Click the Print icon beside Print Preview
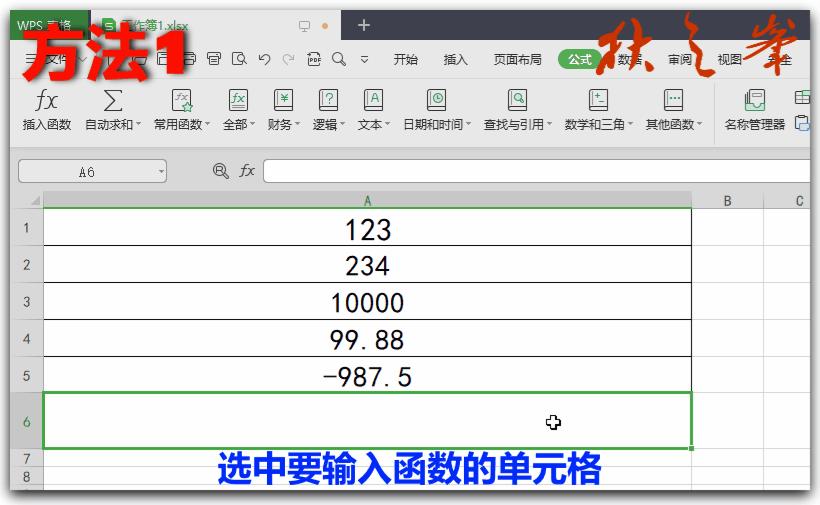Viewport: 820px width, 505px height. (214, 59)
